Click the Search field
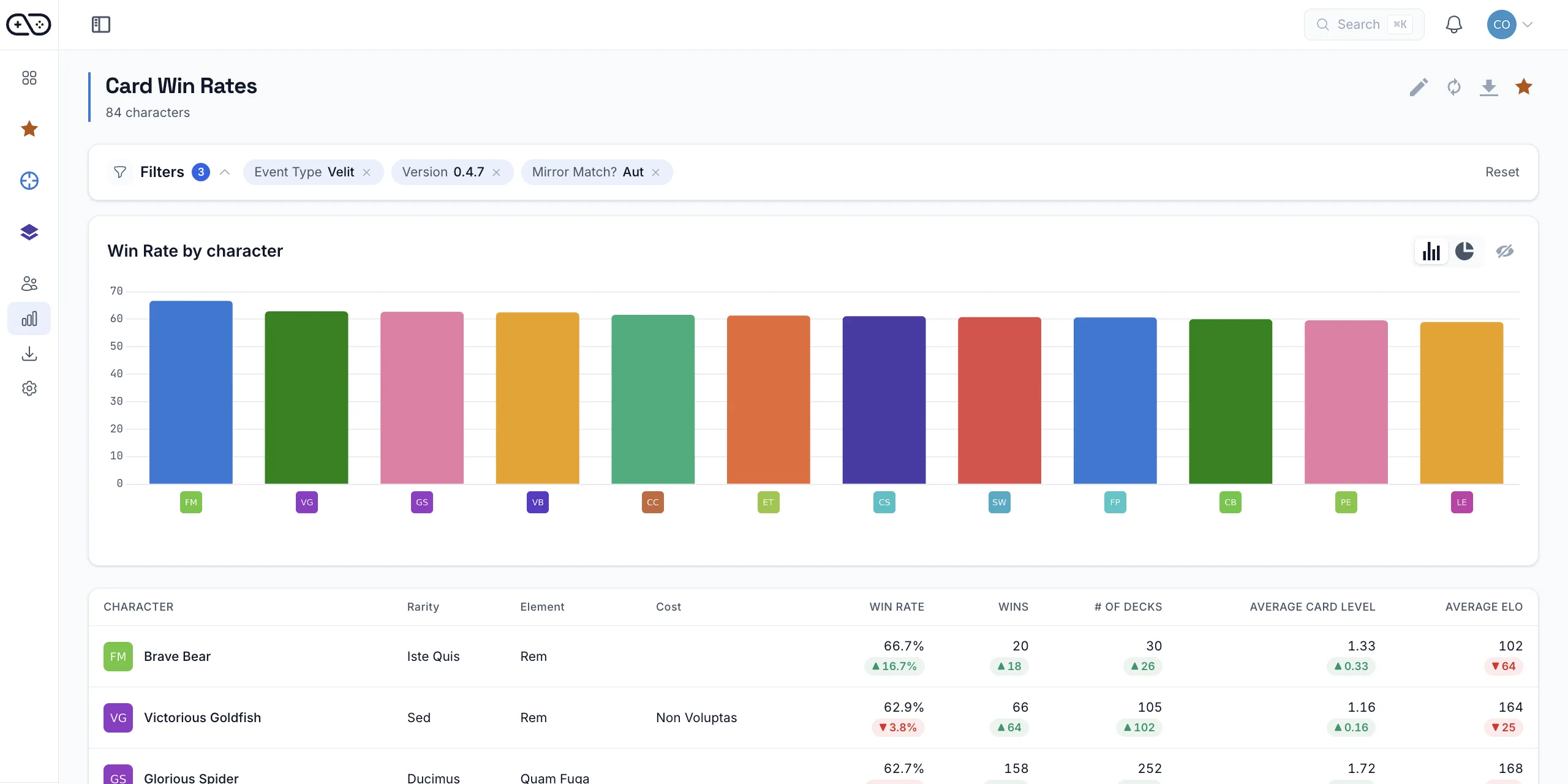The image size is (1568, 784). pyautogui.click(x=1364, y=24)
